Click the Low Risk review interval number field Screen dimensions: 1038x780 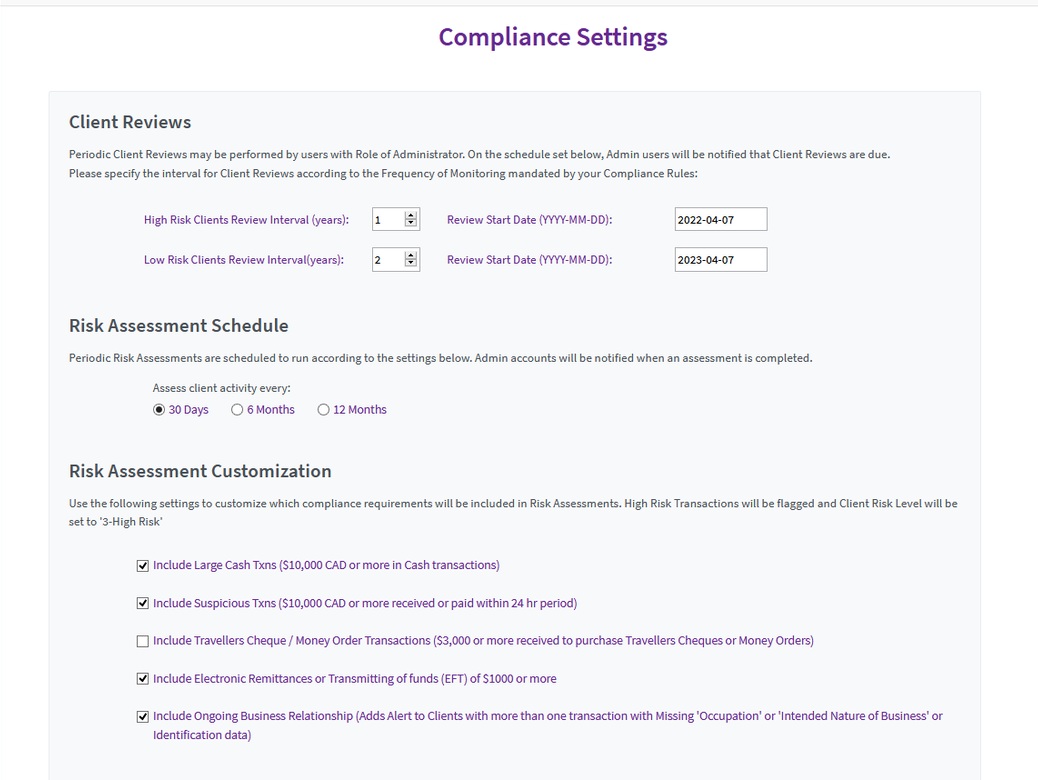coord(396,260)
